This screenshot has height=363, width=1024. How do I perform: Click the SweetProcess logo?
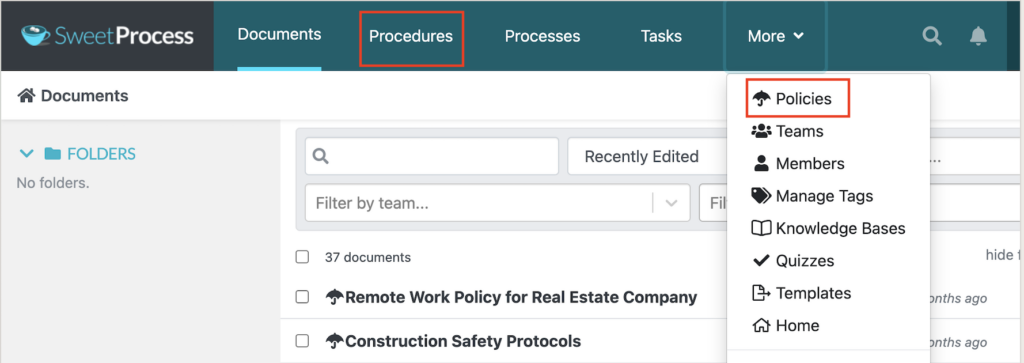(107, 36)
